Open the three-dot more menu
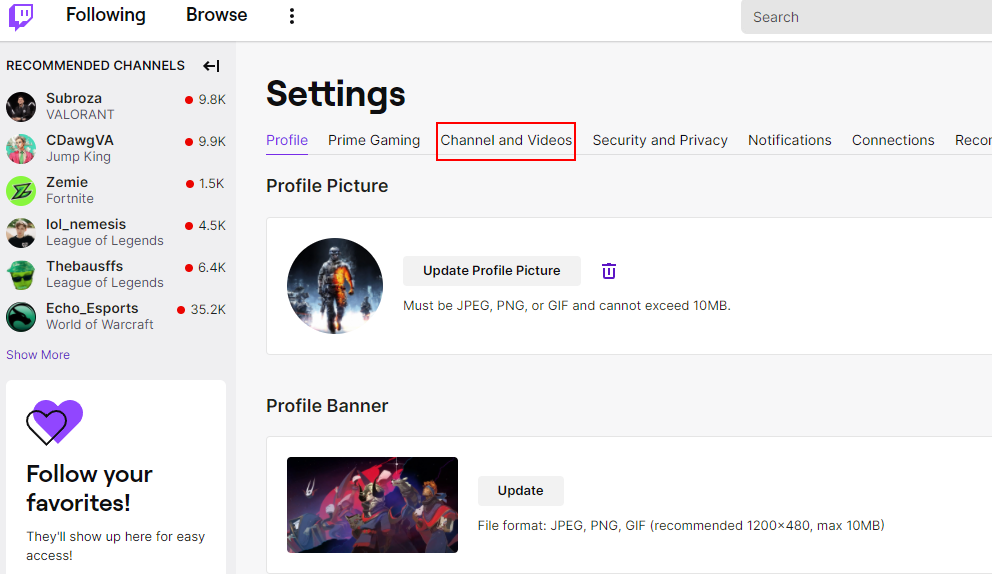Screen dimensions: 992x574 [292, 16]
